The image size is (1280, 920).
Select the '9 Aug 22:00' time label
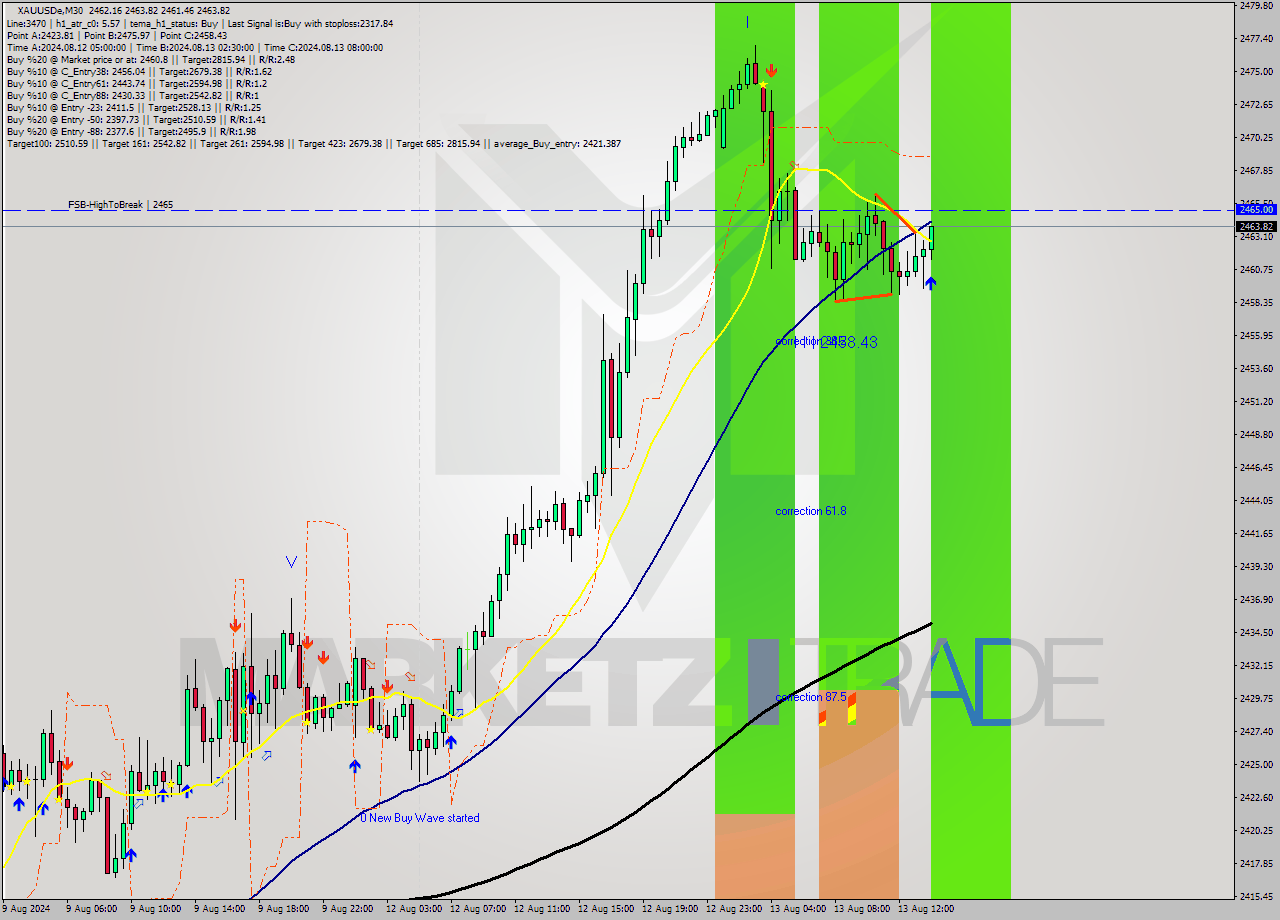pyautogui.click(x=347, y=909)
